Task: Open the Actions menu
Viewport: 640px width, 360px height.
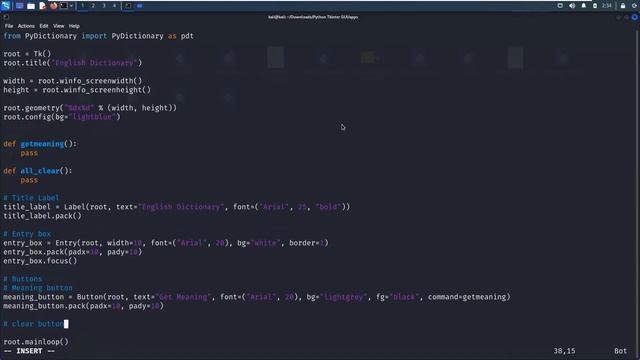Action: coord(26,26)
